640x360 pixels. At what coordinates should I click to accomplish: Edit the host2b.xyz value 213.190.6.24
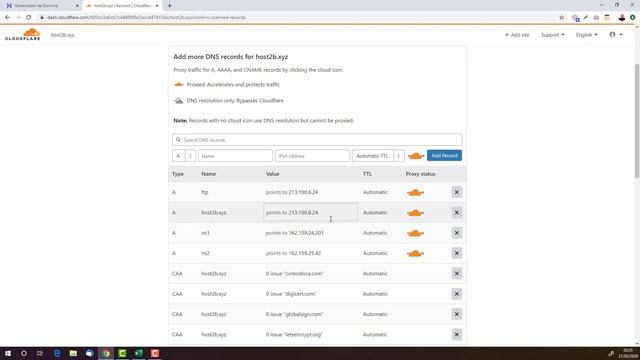(311, 212)
